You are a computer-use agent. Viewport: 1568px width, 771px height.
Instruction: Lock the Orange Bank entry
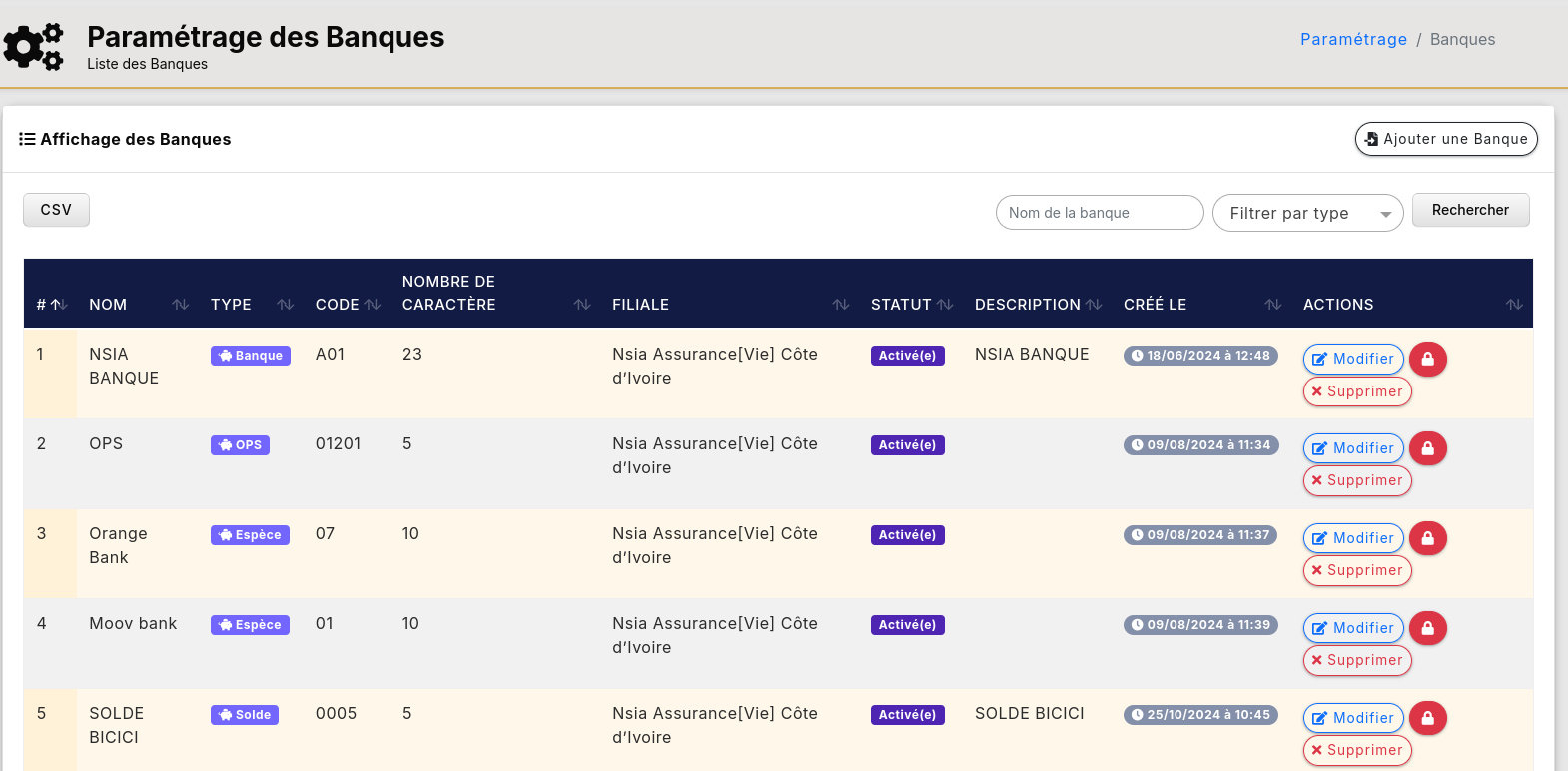[x=1427, y=538]
